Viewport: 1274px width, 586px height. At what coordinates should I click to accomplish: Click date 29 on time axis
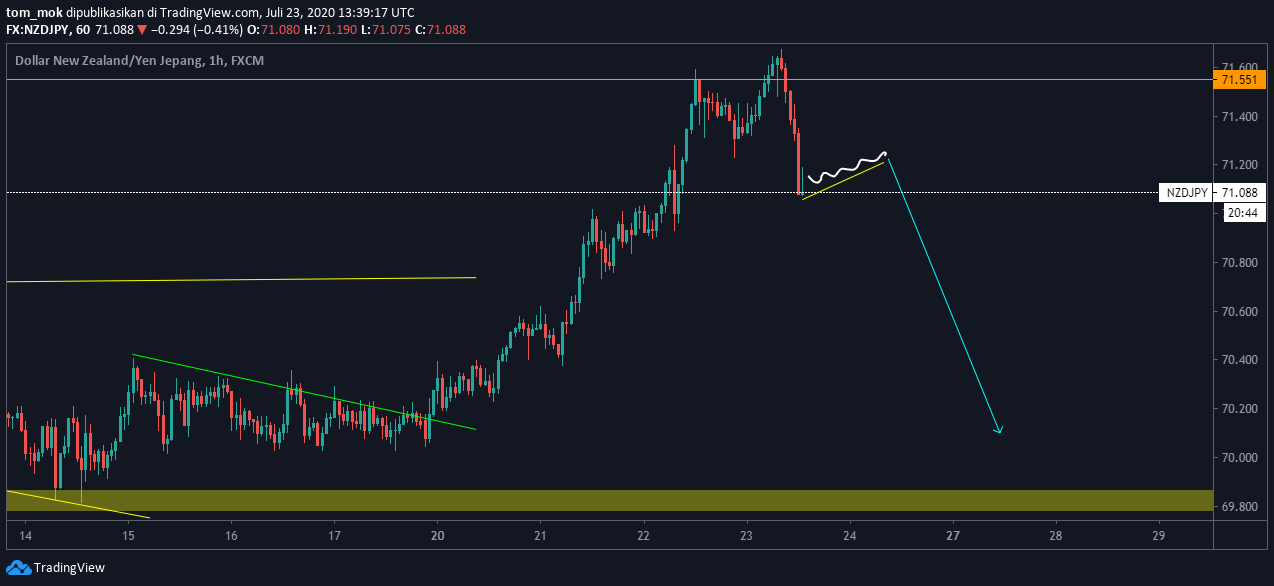[x=1159, y=535]
